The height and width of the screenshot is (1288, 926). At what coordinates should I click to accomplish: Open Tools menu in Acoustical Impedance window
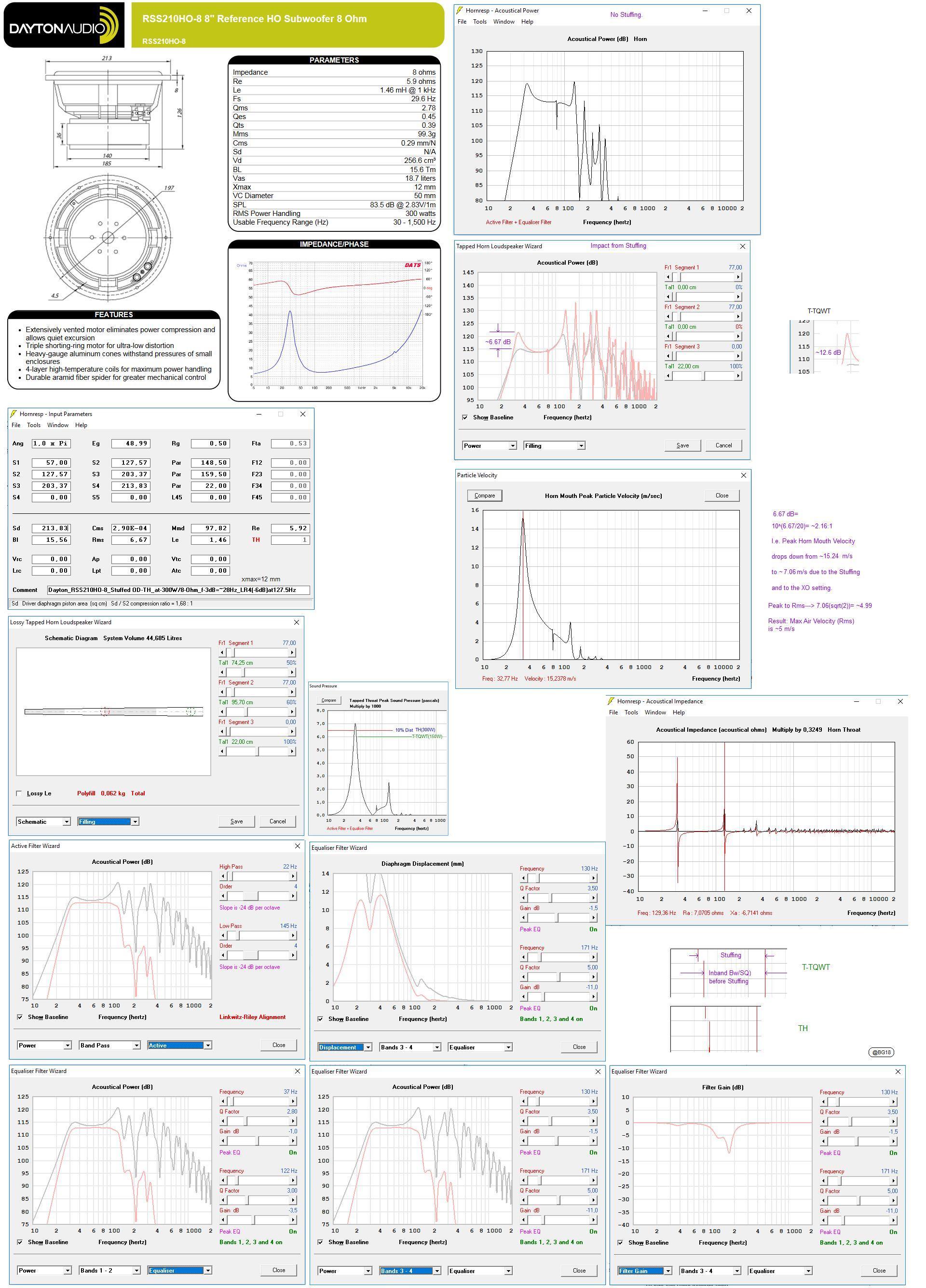631,712
